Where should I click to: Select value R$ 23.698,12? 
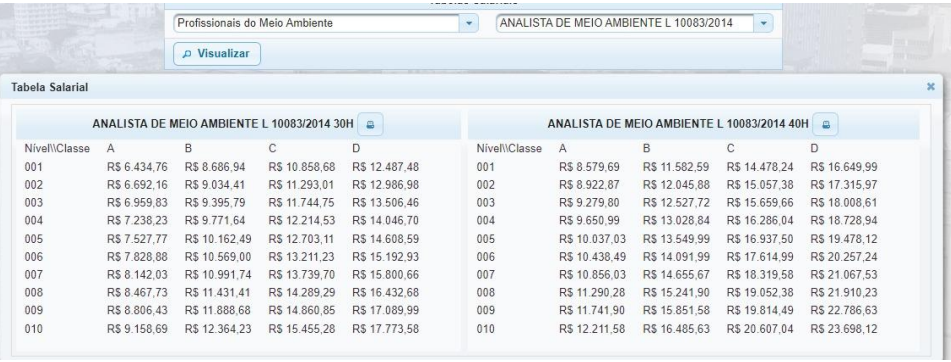click(844, 329)
